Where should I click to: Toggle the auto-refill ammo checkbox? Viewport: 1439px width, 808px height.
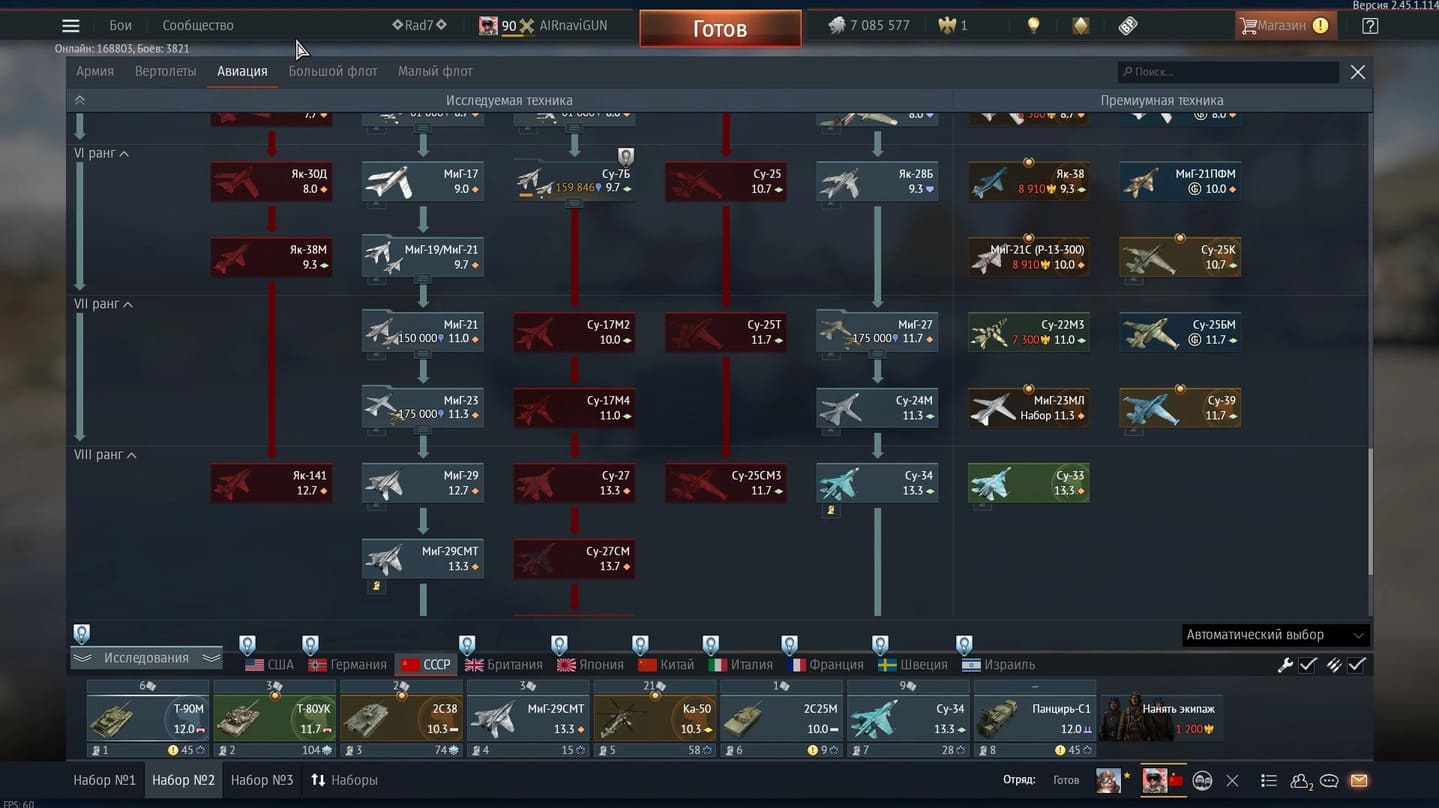1356,665
